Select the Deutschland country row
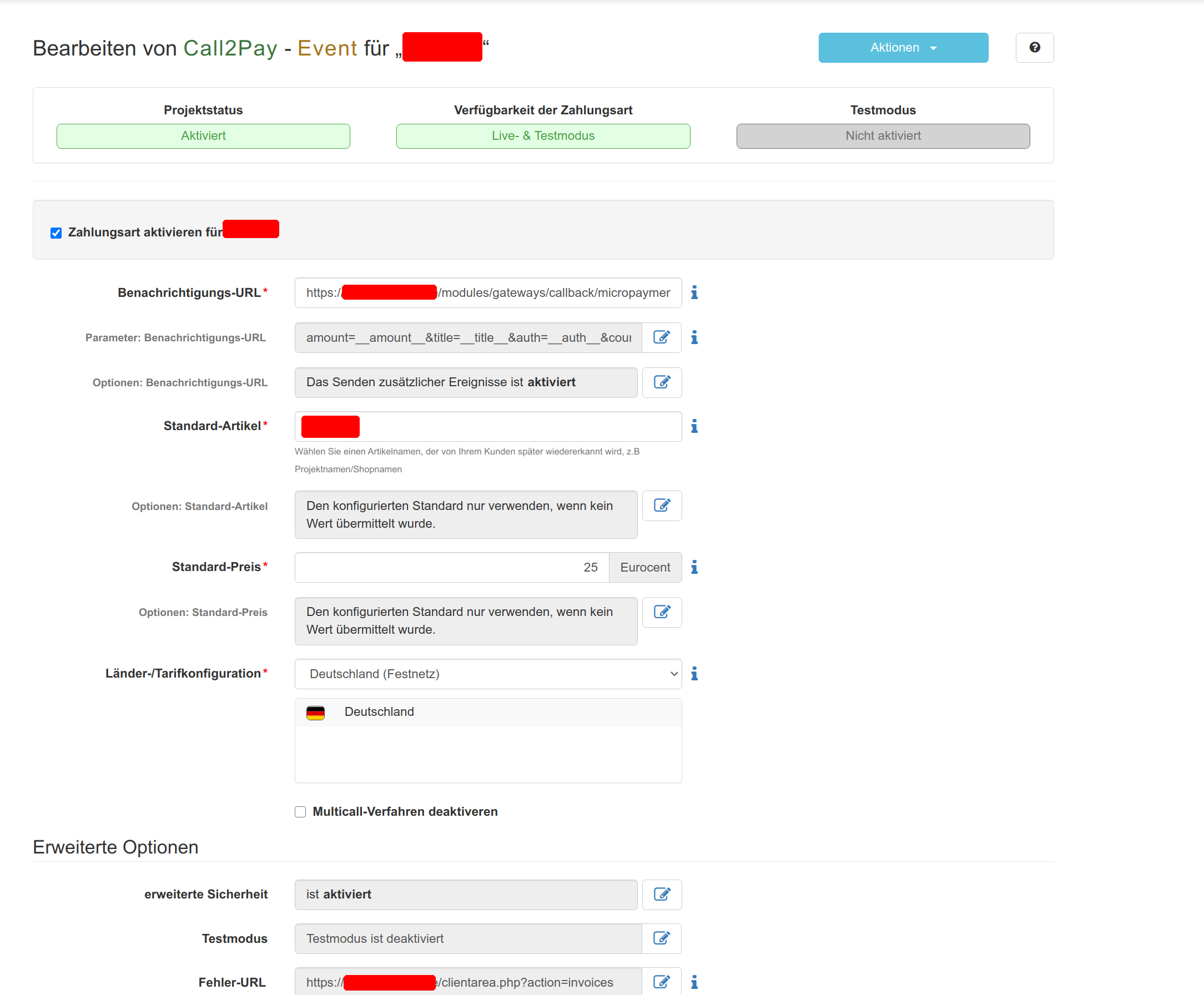The image size is (1204, 995). click(x=488, y=713)
